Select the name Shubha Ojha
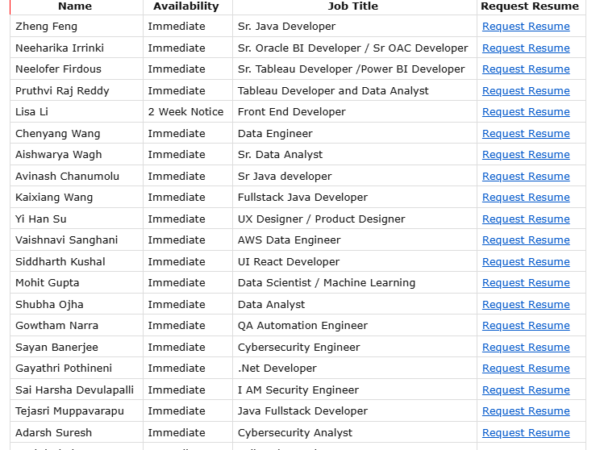Viewport: 600px width, 450px height. click(x=49, y=305)
